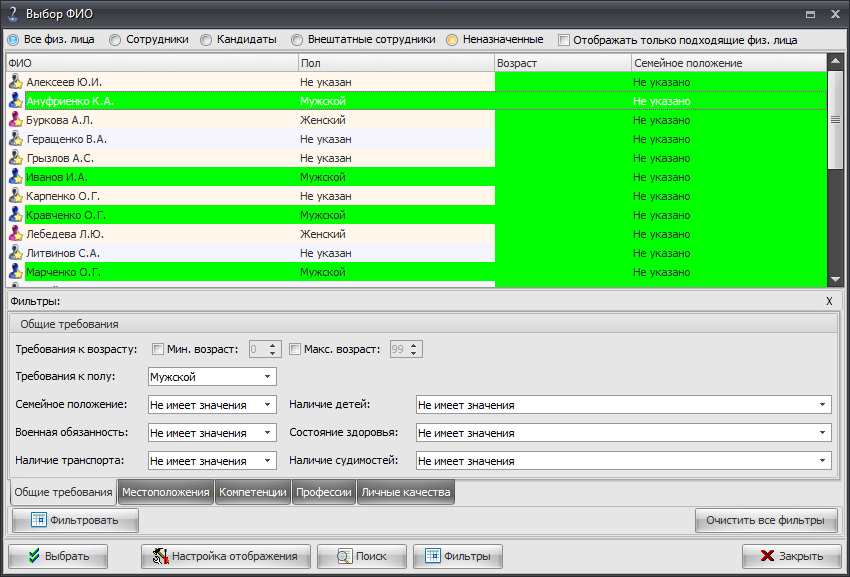Open the Личные качества tab
850x577 pixels.
coord(405,492)
